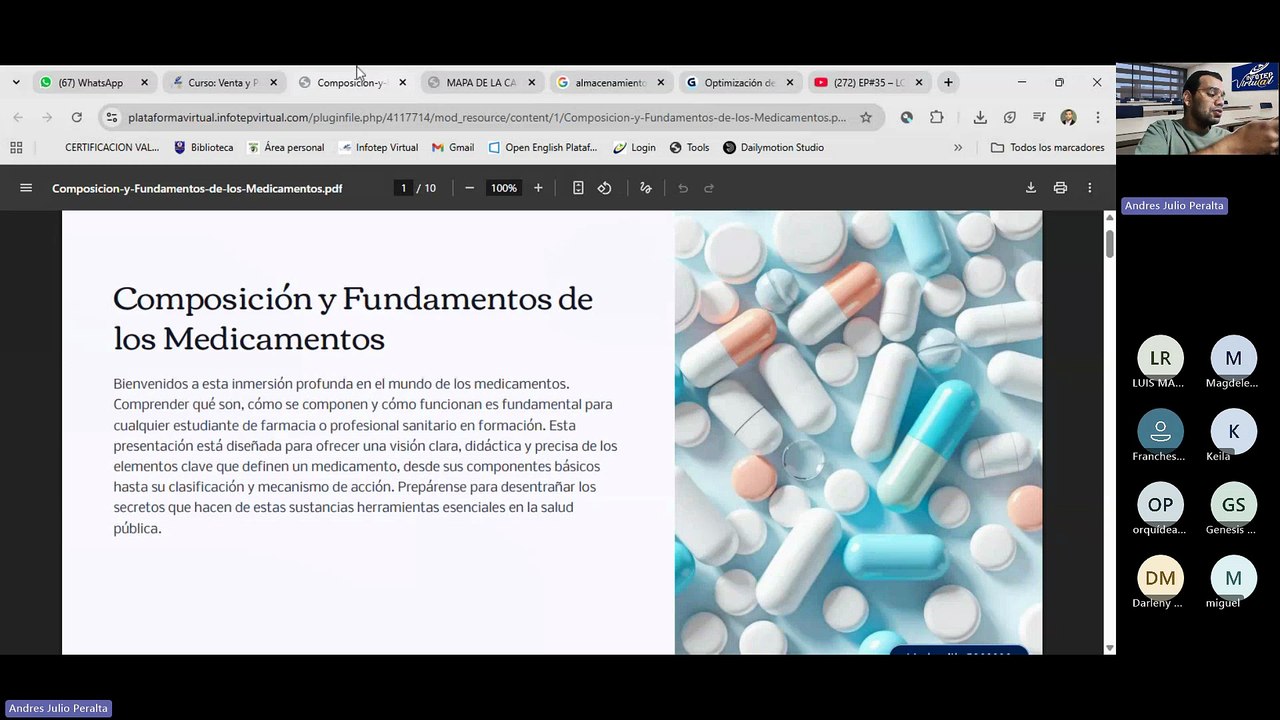Activate the PDF annotation draw tool
Screen dimensions: 1280x720
pos(646,188)
